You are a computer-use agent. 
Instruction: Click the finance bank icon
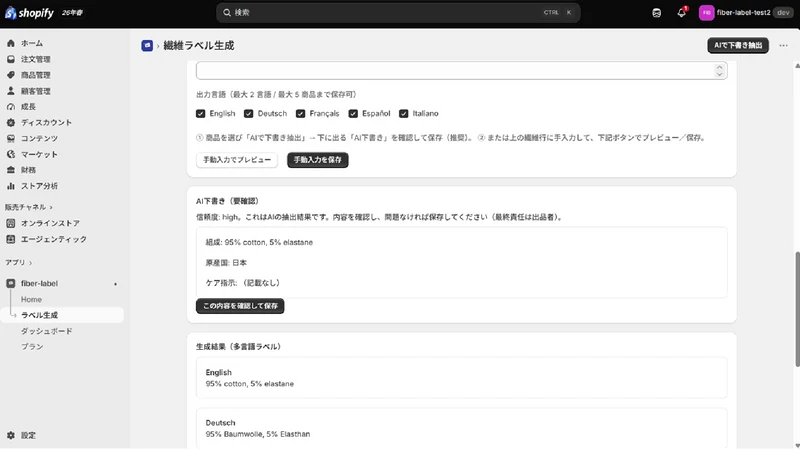click(11, 170)
